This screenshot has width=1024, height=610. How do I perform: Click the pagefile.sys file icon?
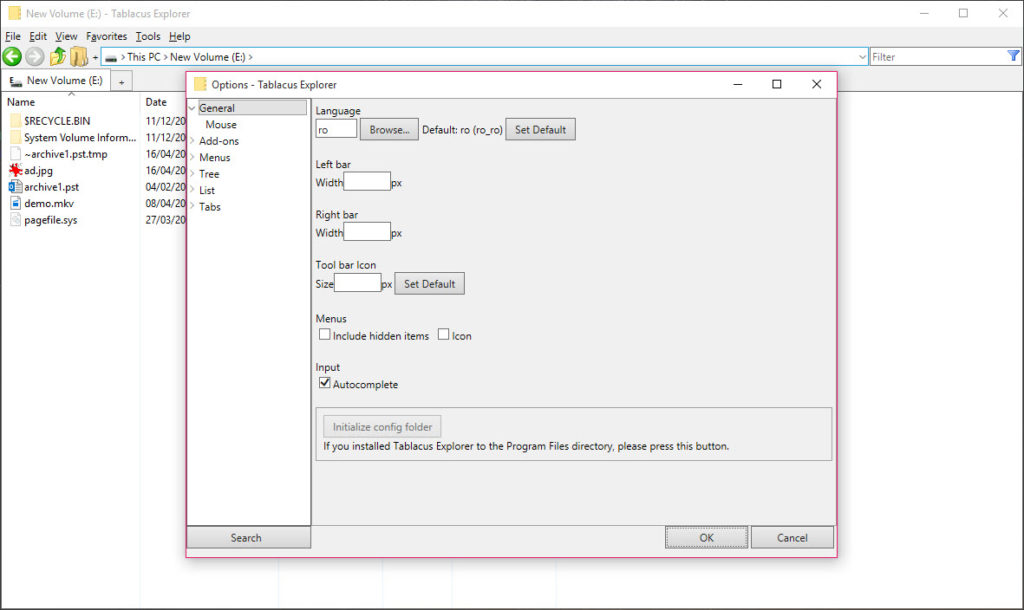coord(16,220)
